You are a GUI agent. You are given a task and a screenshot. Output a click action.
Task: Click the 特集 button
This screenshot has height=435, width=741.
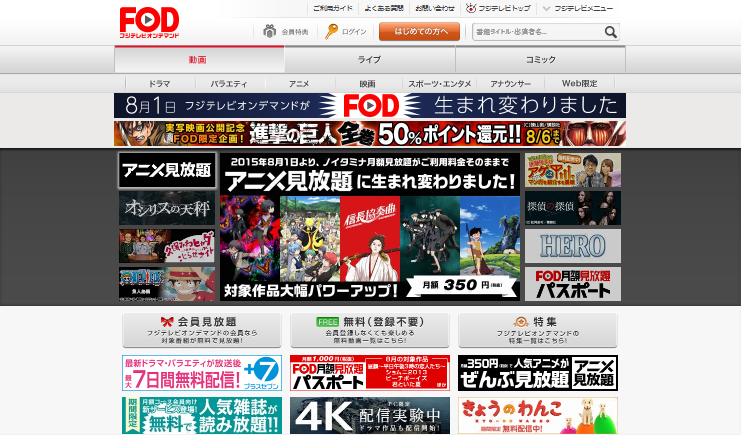pyautogui.click(x=538, y=330)
